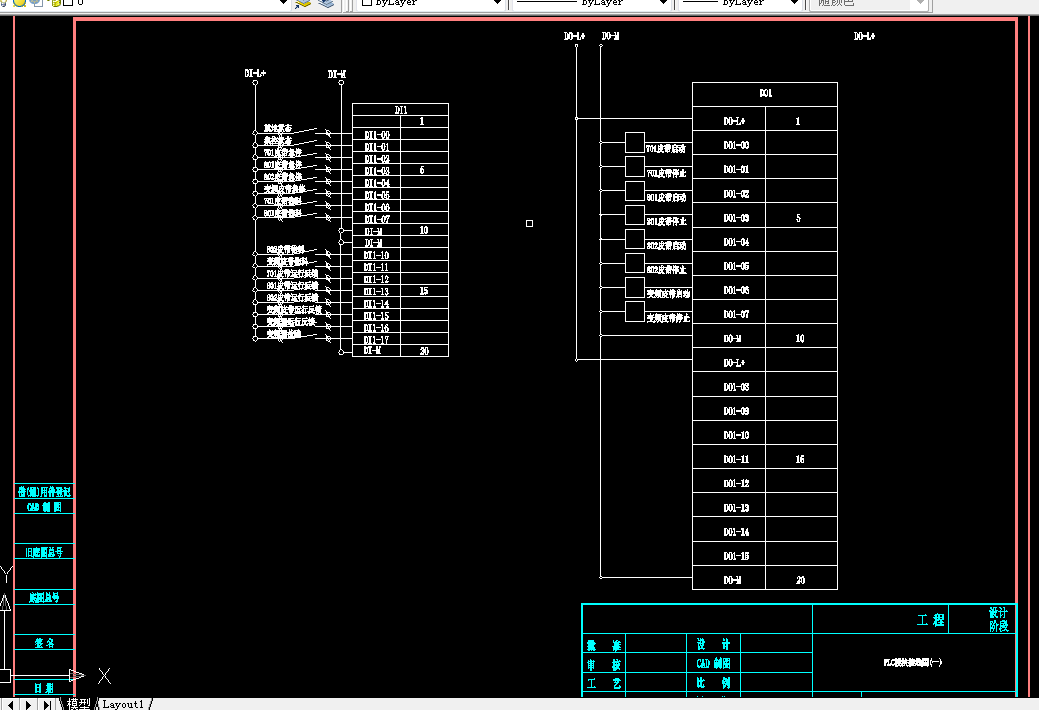The image size is (1039, 710).
Task: Select the DO1-04 terminal label
Action: click(x=736, y=242)
